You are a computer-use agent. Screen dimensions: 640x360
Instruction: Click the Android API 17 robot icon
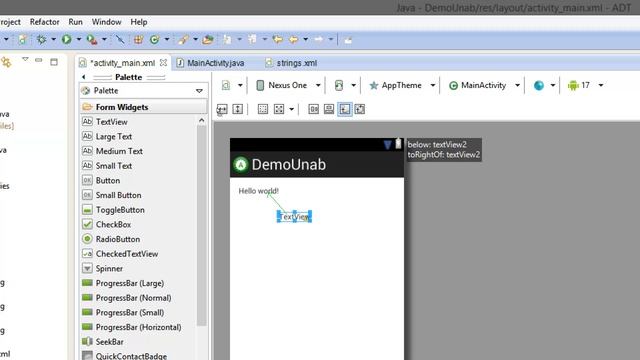(573, 85)
